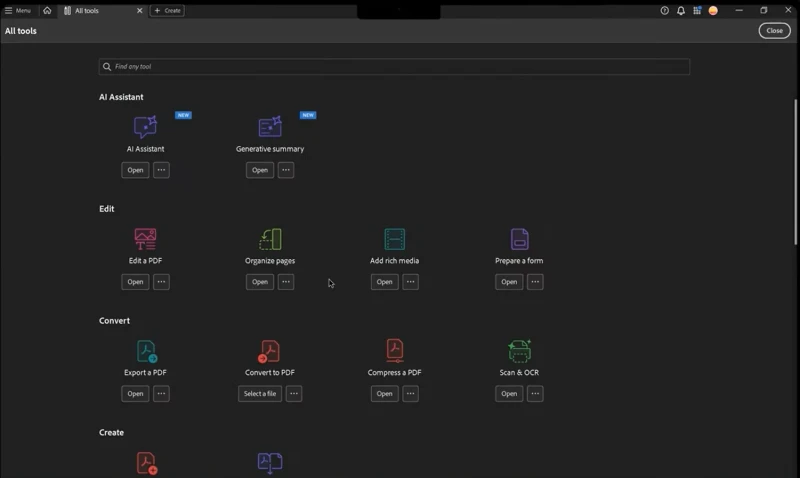
Task: Click Close button for All tools panel
Action: (774, 31)
